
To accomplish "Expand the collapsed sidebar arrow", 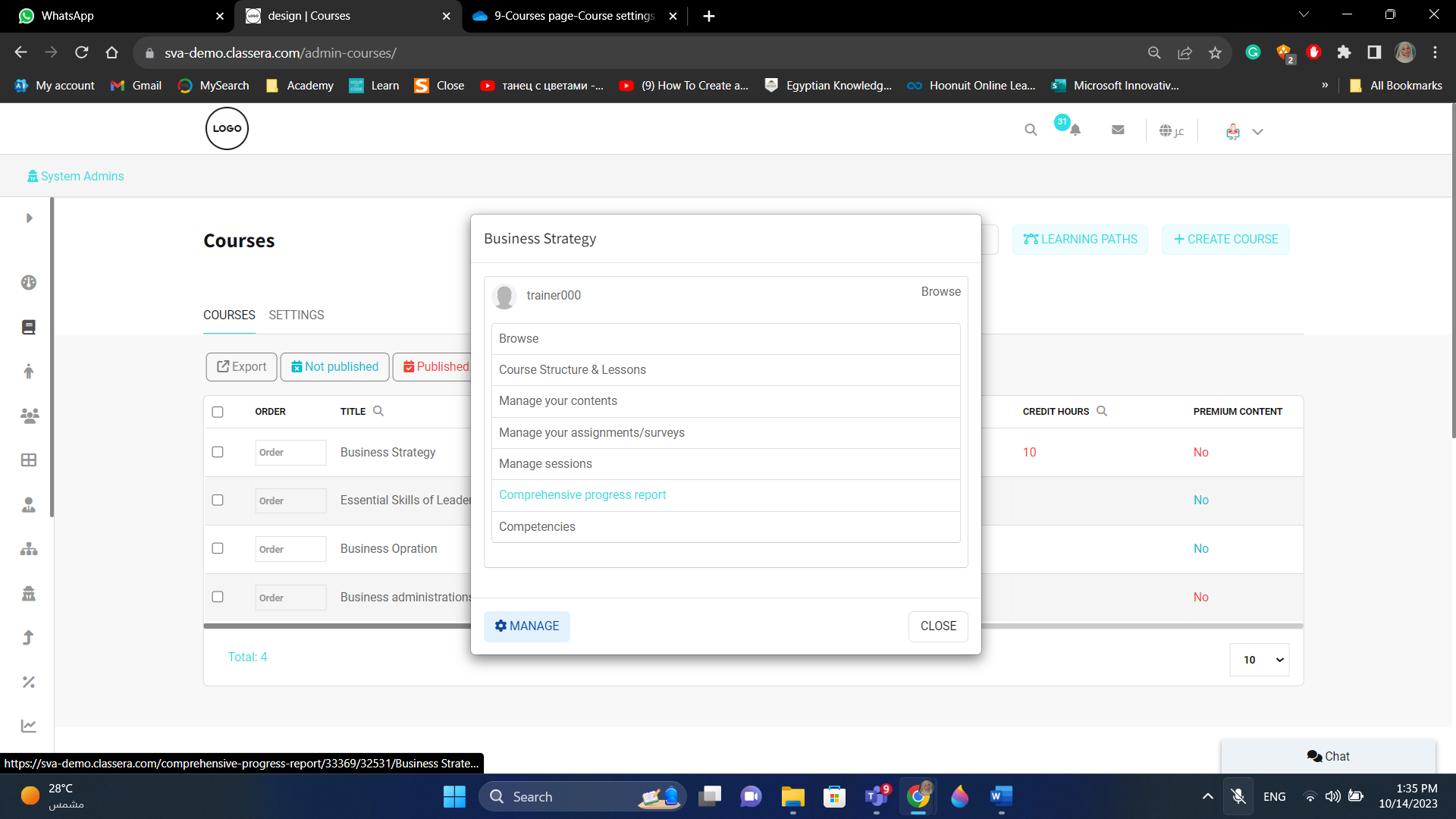I will coord(29,218).
